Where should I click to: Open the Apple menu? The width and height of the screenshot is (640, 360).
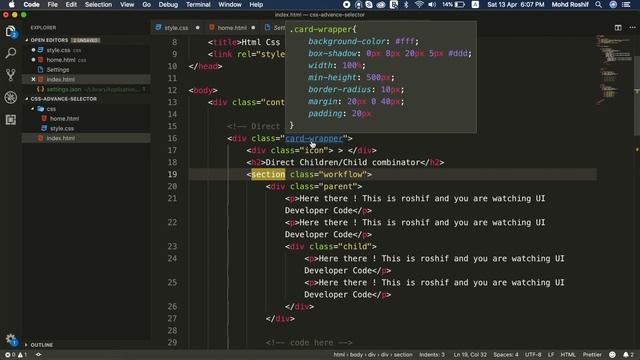11,4
